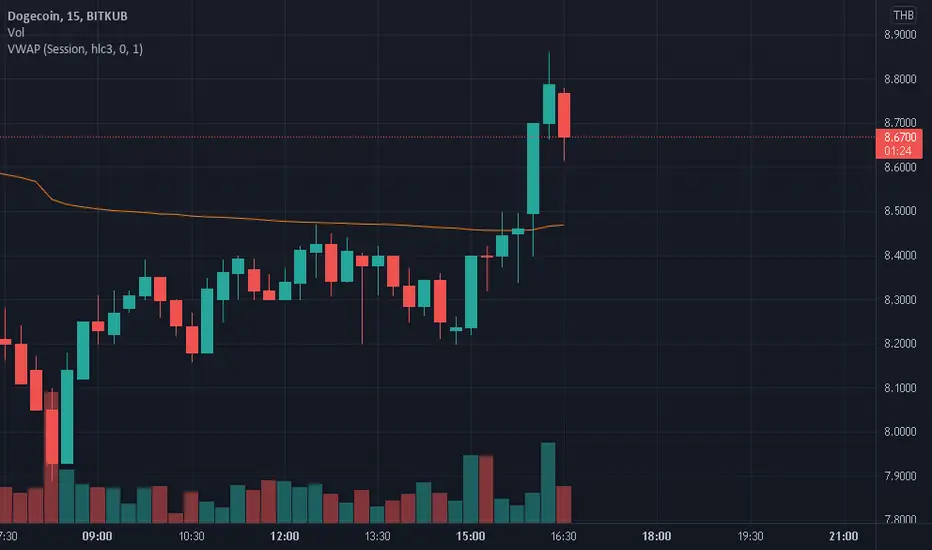Click the 09:00 time axis label
The height and width of the screenshot is (550, 932).
point(97,536)
